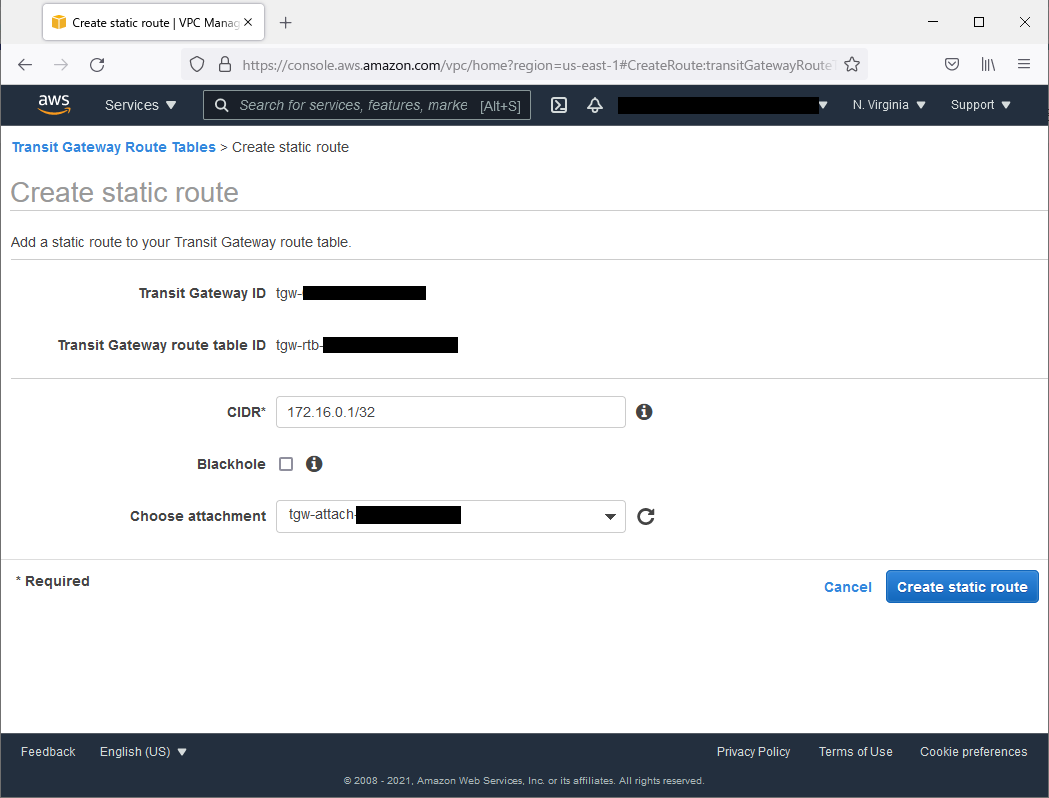This screenshot has height=798, width=1049.
Task: Reload the page in the browser
Action: click(97, 64)
